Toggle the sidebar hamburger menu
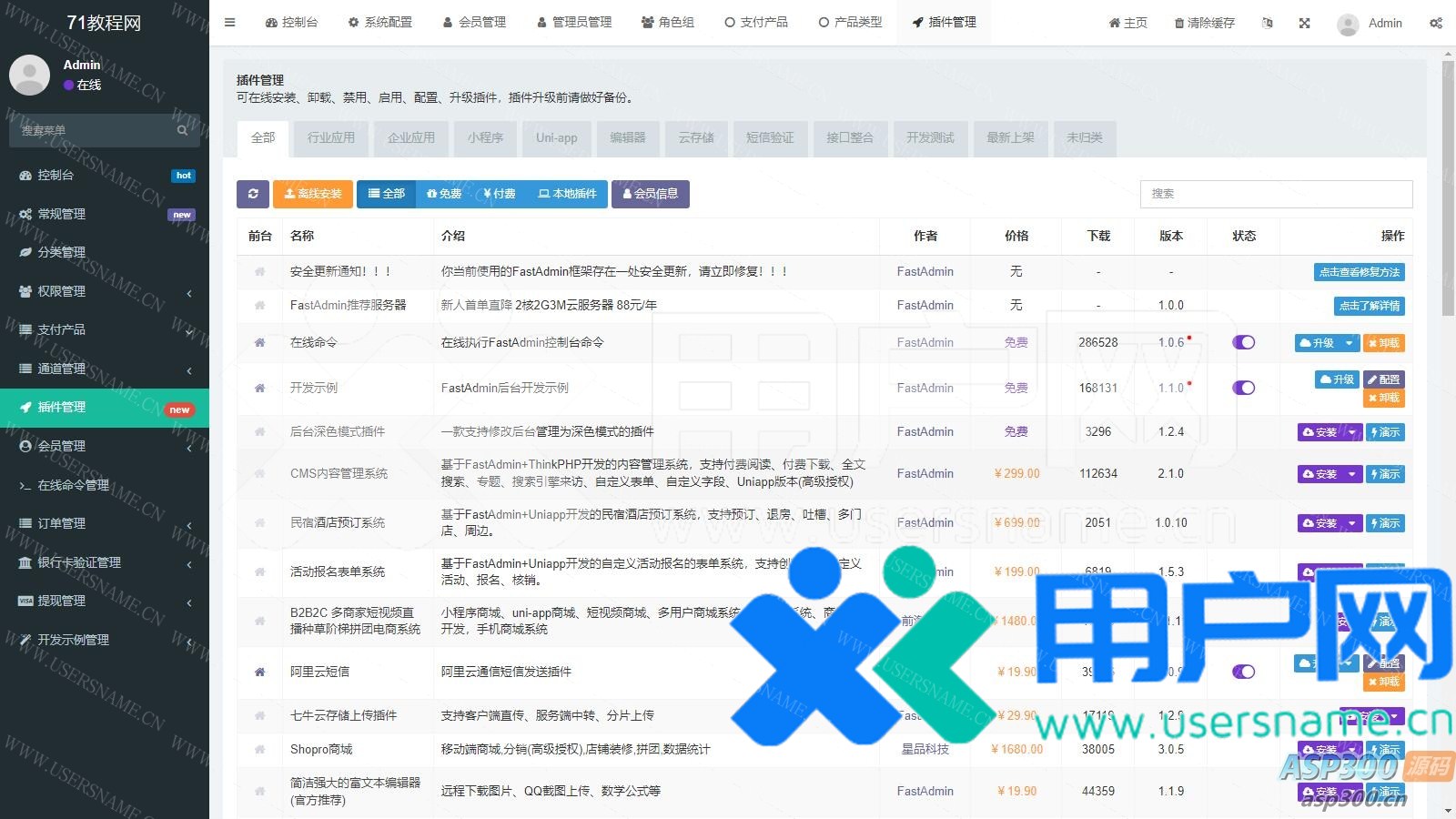Image resolution: width=1456 pixels, height=819 pixels. click(230, 23)
